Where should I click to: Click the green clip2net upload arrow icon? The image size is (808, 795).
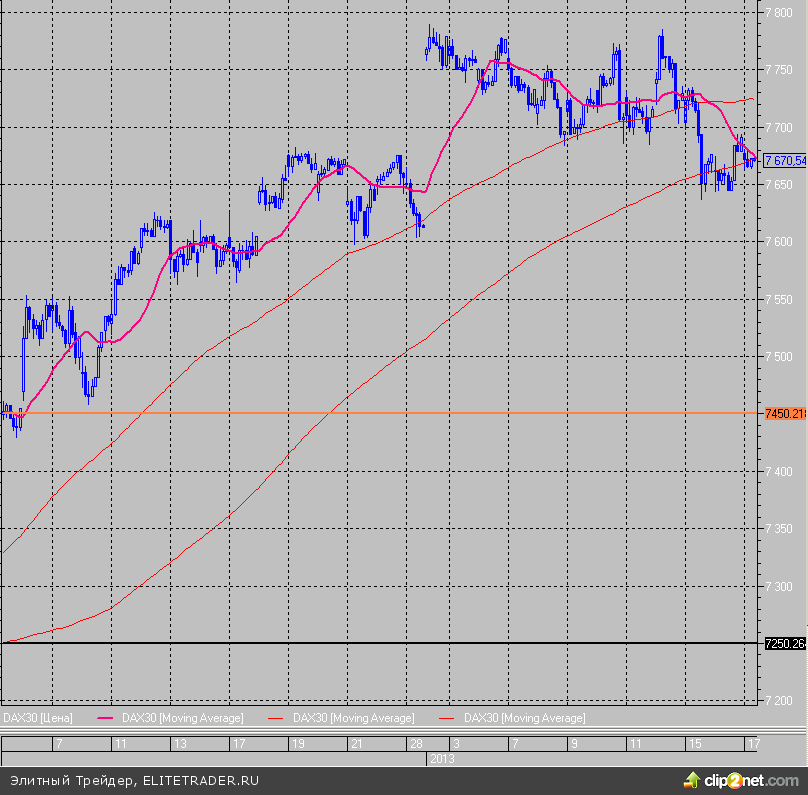click(692, 778)
